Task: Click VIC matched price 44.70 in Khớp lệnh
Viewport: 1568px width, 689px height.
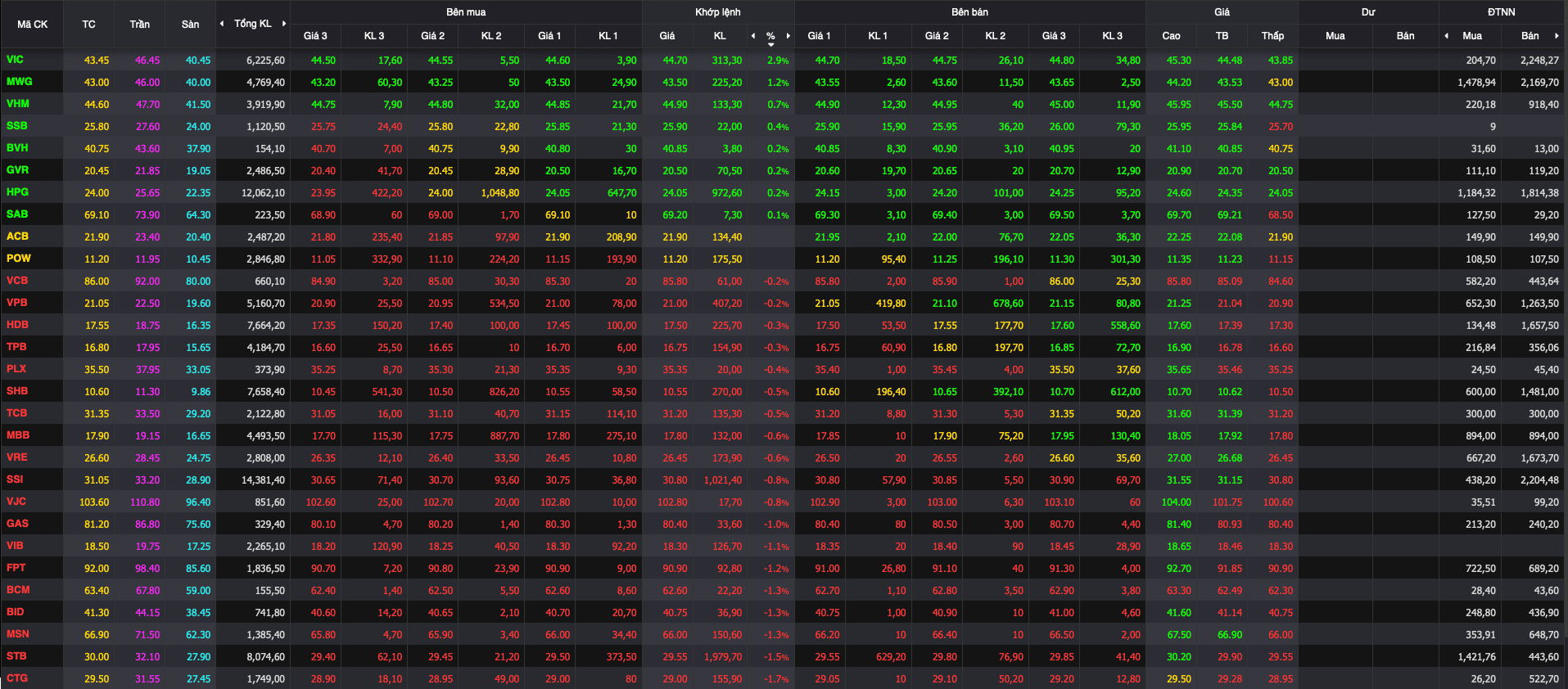Action: (675, 61)
